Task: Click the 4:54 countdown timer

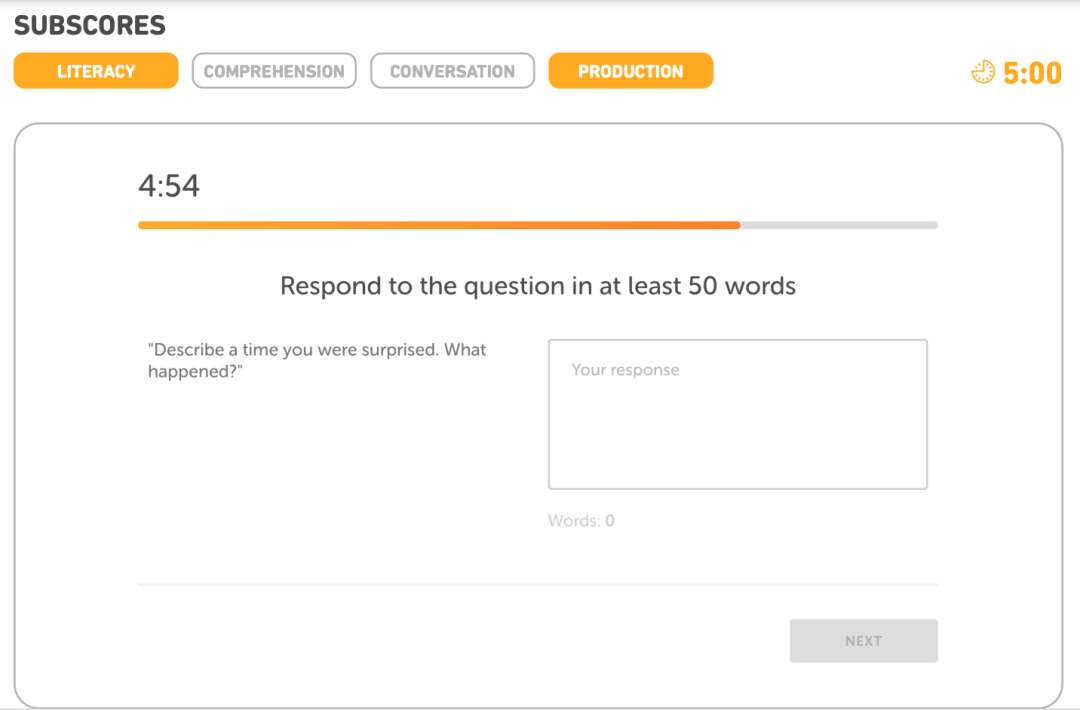Action: [x=169, y=186]
